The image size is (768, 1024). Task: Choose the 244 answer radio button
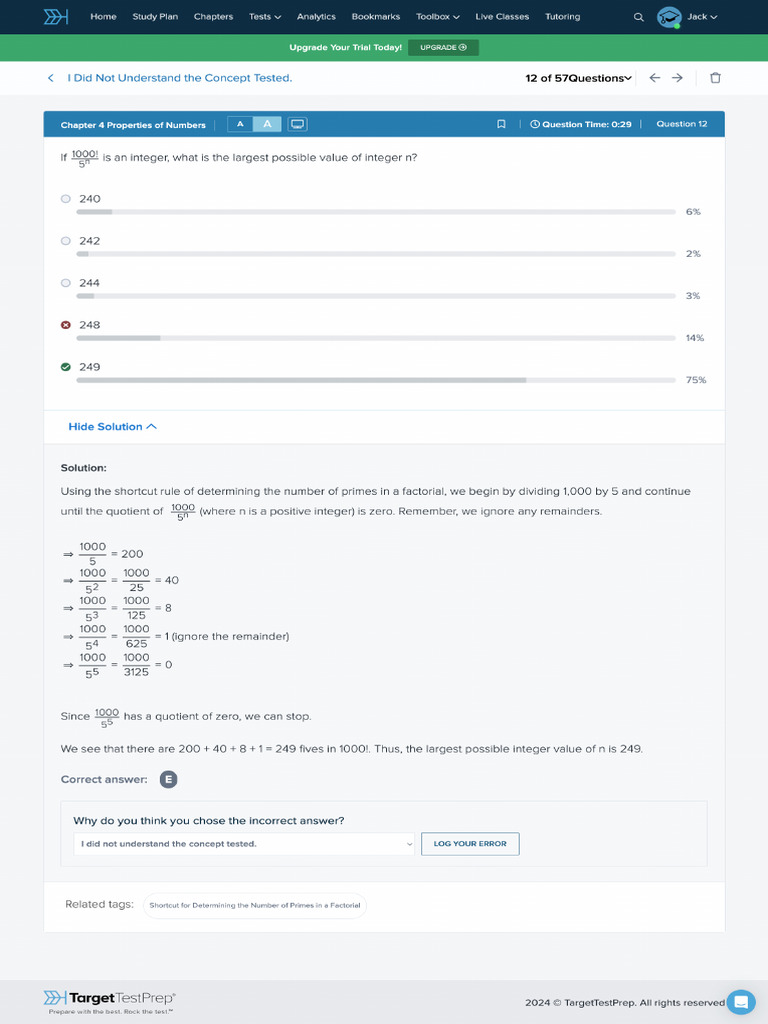coord(66,283)
